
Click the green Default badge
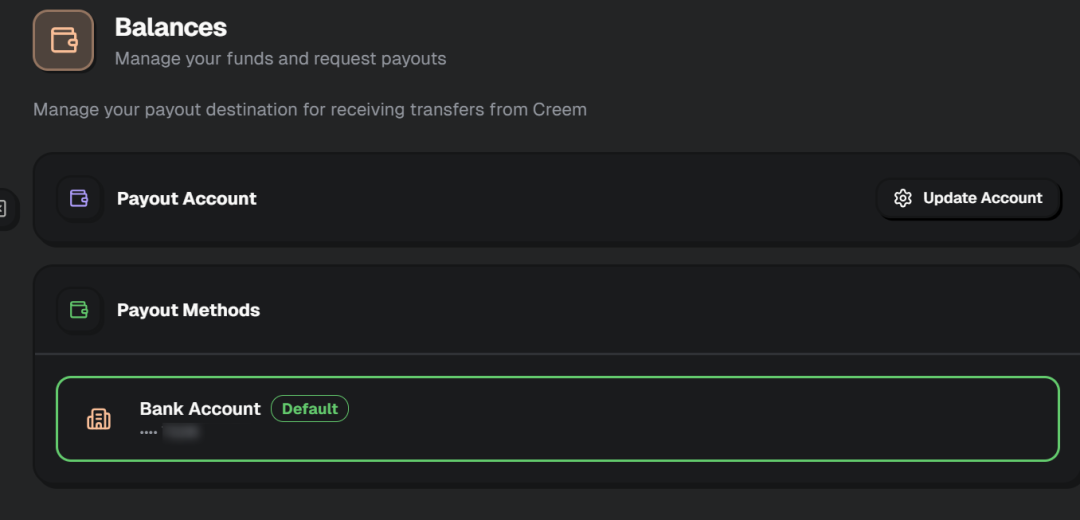pyautogui.click(x=309, y=409)
